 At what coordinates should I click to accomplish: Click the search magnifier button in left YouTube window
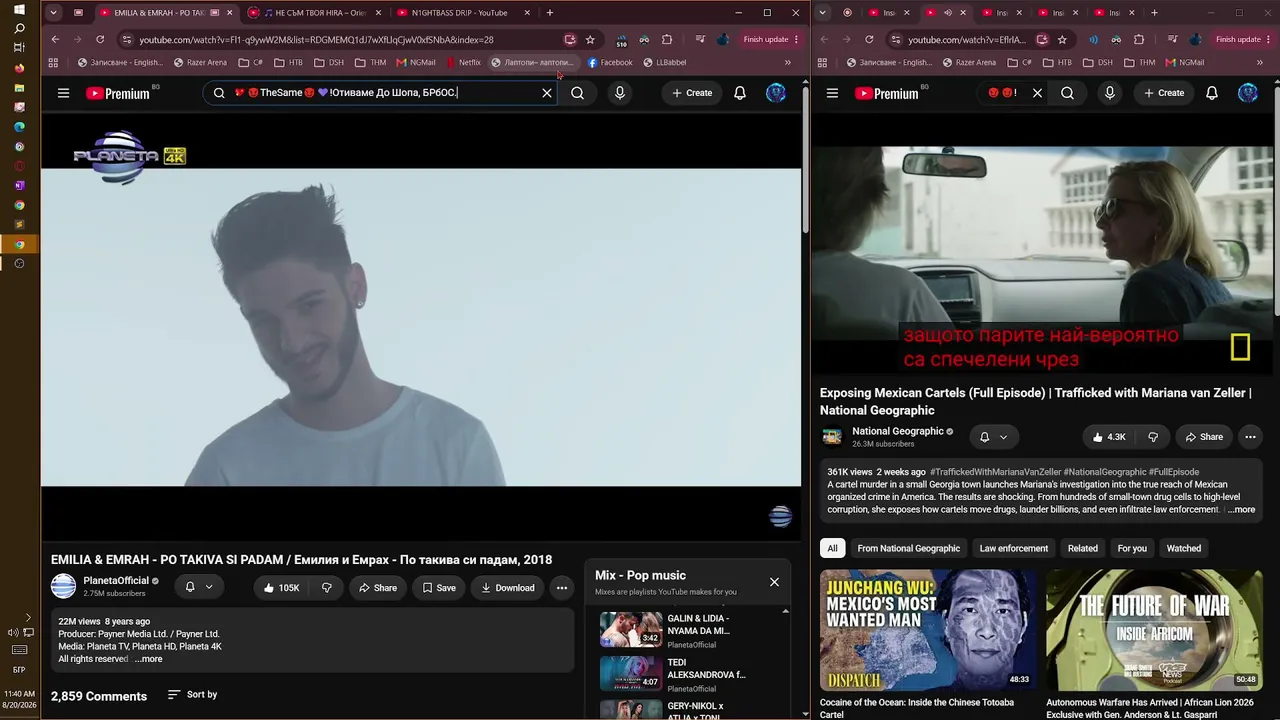[577, 93]
